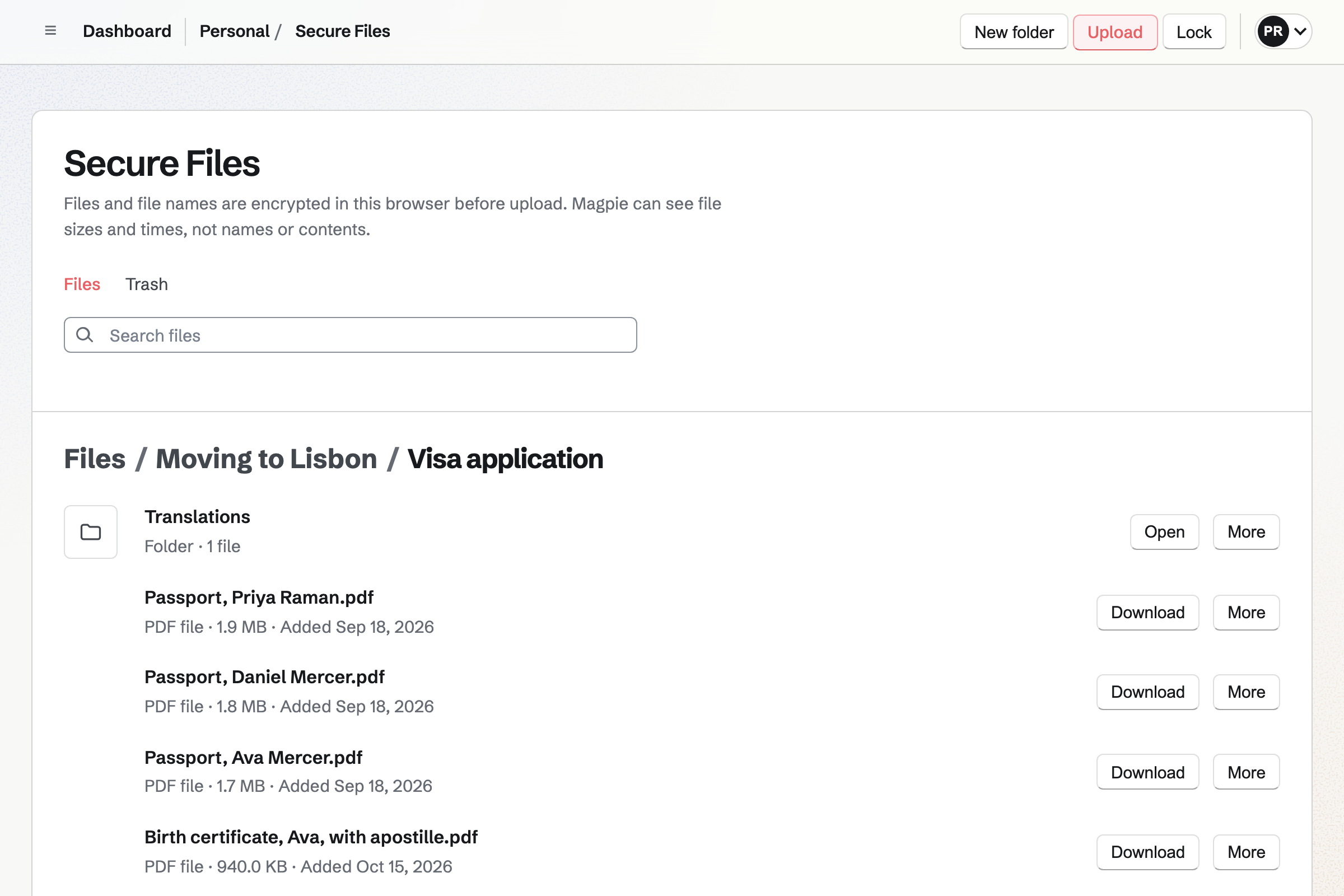This screenshot has height=896, width=1344.
Task: Click the Secure Files page heading
Action: [x=162, y=164]
